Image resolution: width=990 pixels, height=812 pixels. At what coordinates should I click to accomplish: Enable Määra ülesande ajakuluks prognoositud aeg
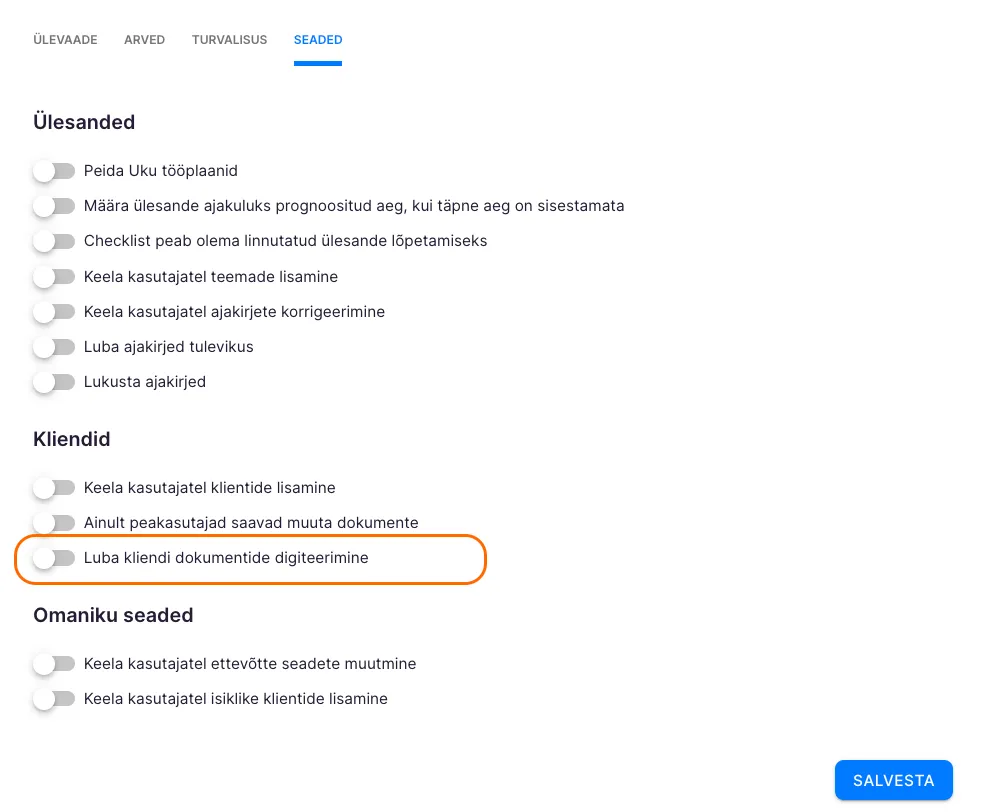pyautogui.click(x=54, y=206)
